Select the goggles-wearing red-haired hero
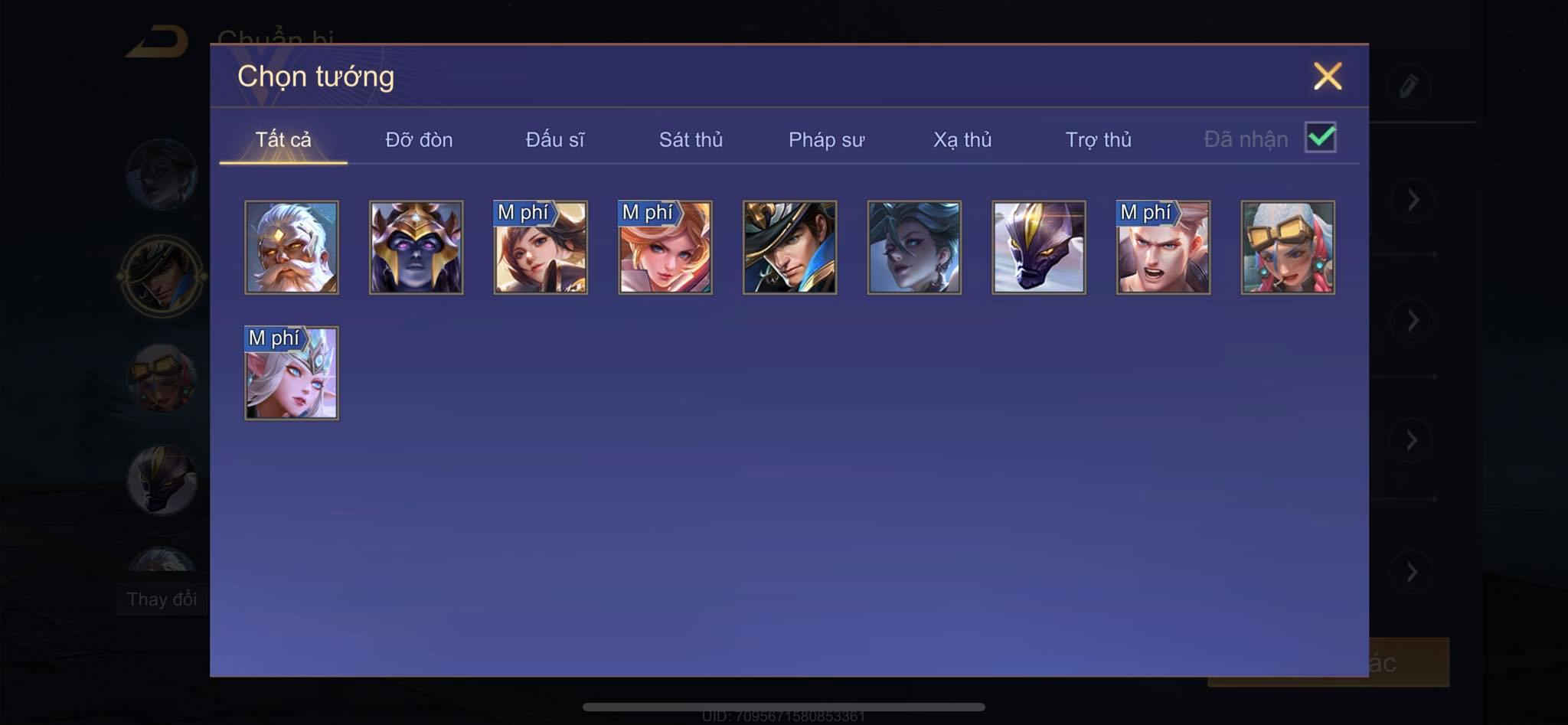 pos(1288,247)
